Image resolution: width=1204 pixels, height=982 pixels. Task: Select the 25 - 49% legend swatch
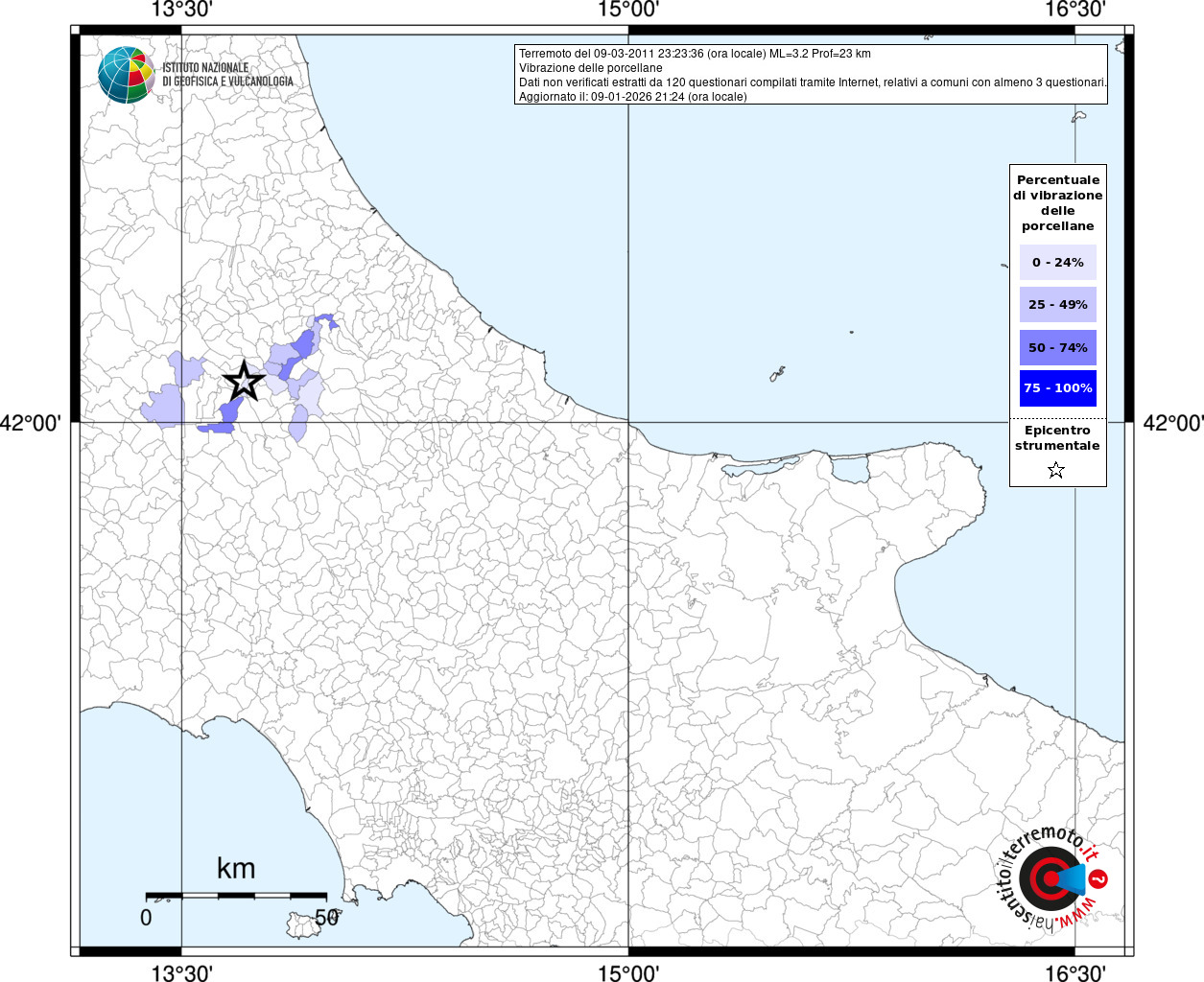(x=1057, y=304)
